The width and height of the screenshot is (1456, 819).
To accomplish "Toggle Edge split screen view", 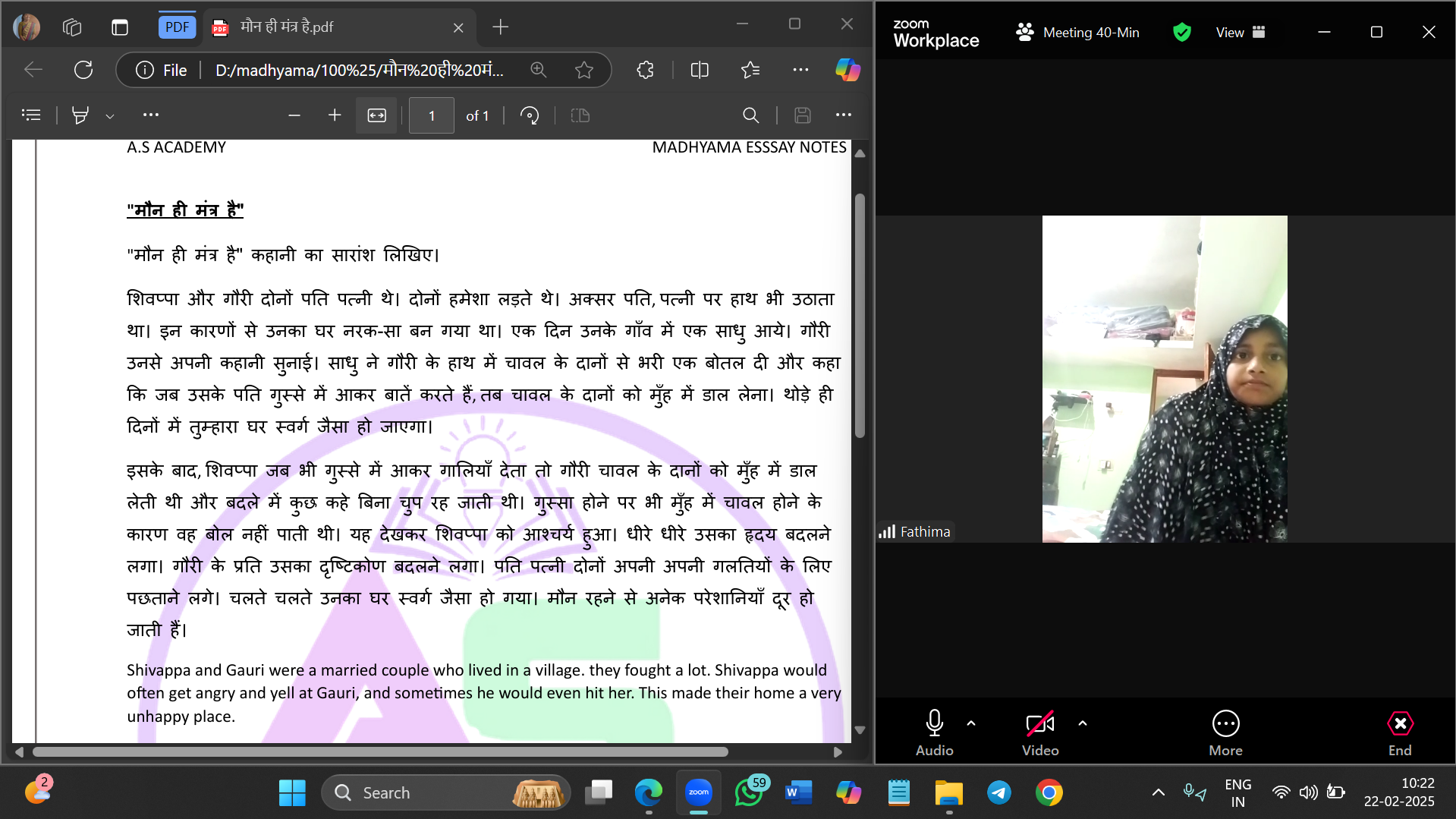I will click(x=700, y=71).
